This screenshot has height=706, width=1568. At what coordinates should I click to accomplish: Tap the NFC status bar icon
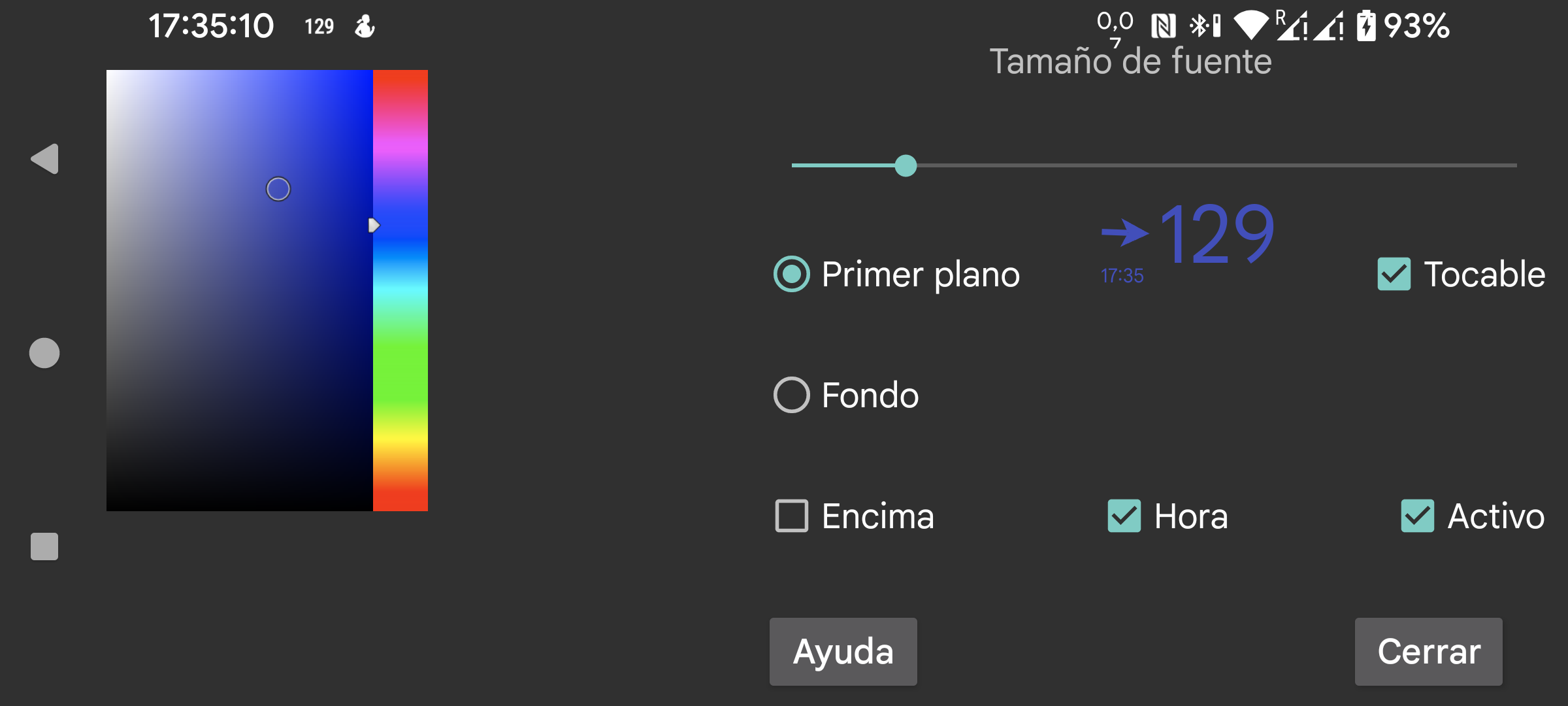(1164, 27)
